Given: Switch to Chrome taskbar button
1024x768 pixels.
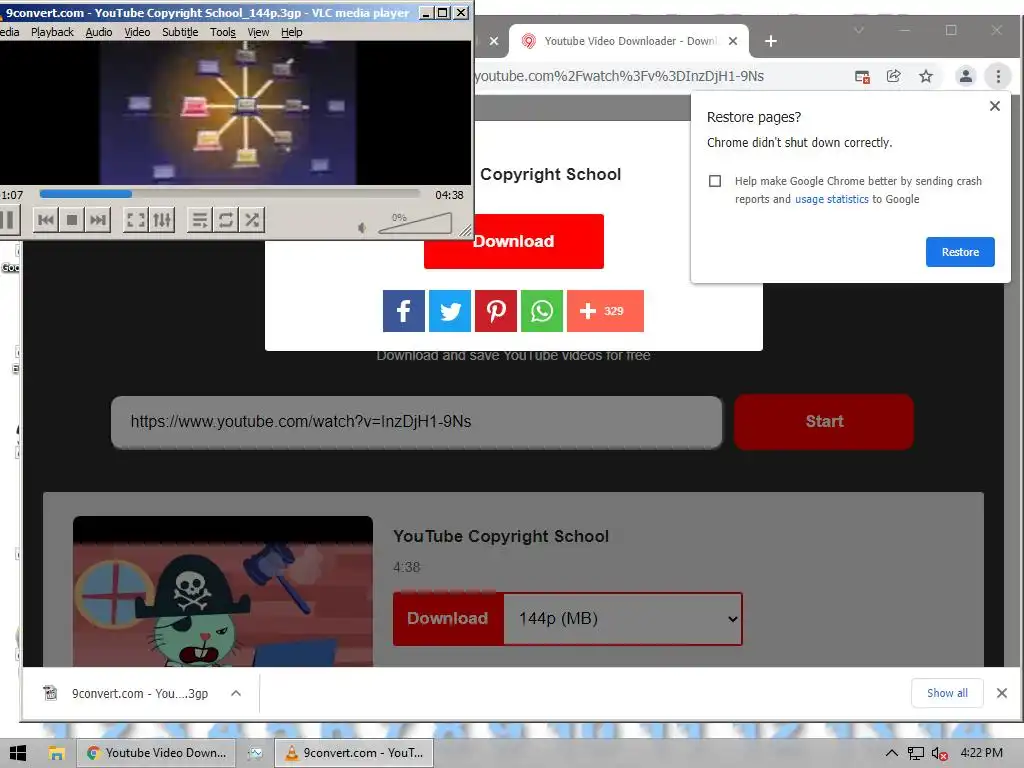Looking at the screenshot, I should pyautogui.click(x=156, y=753).
